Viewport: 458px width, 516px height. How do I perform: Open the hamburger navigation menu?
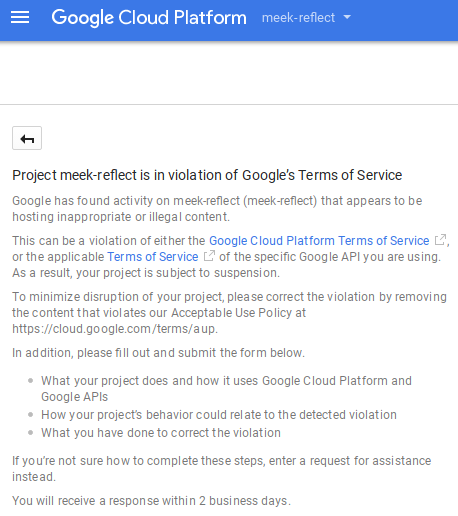pyautogui.click(x=20, y=17)
